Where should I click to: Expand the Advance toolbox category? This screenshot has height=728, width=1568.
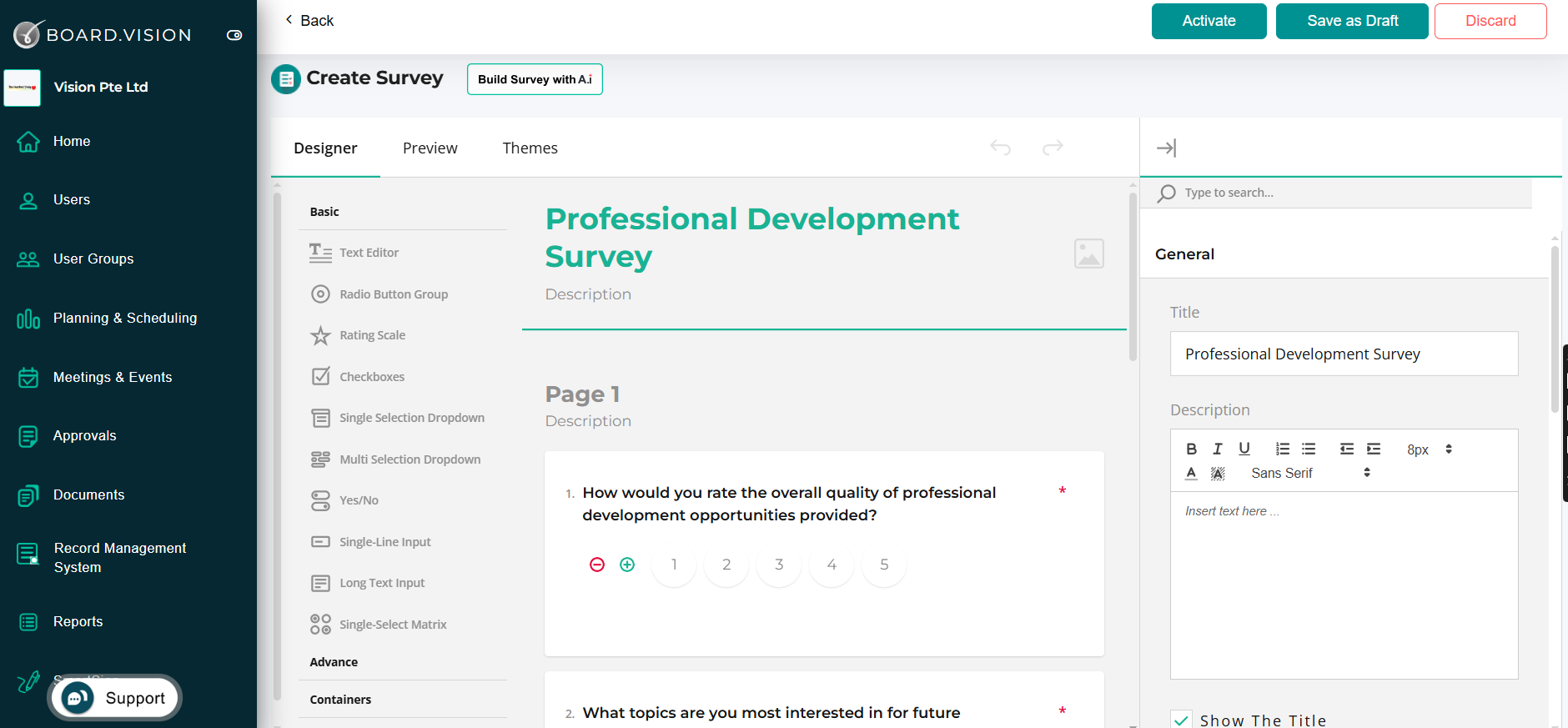point(334,662)
